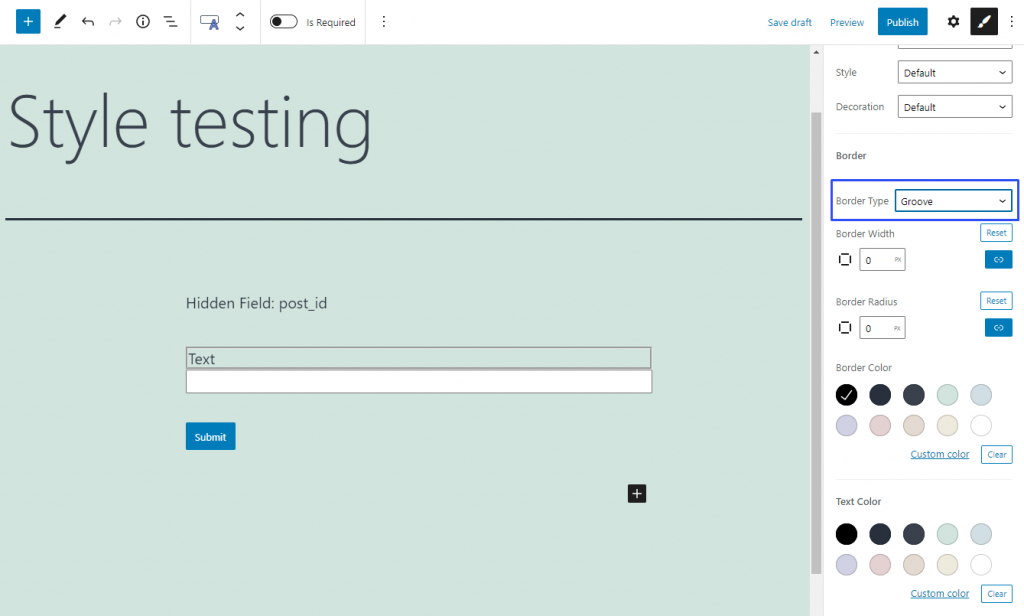Image resolution: width=1024 pixels, height=616 pixels.
Task: Click the Border Radius corners icon
Action: click(844, 327)
